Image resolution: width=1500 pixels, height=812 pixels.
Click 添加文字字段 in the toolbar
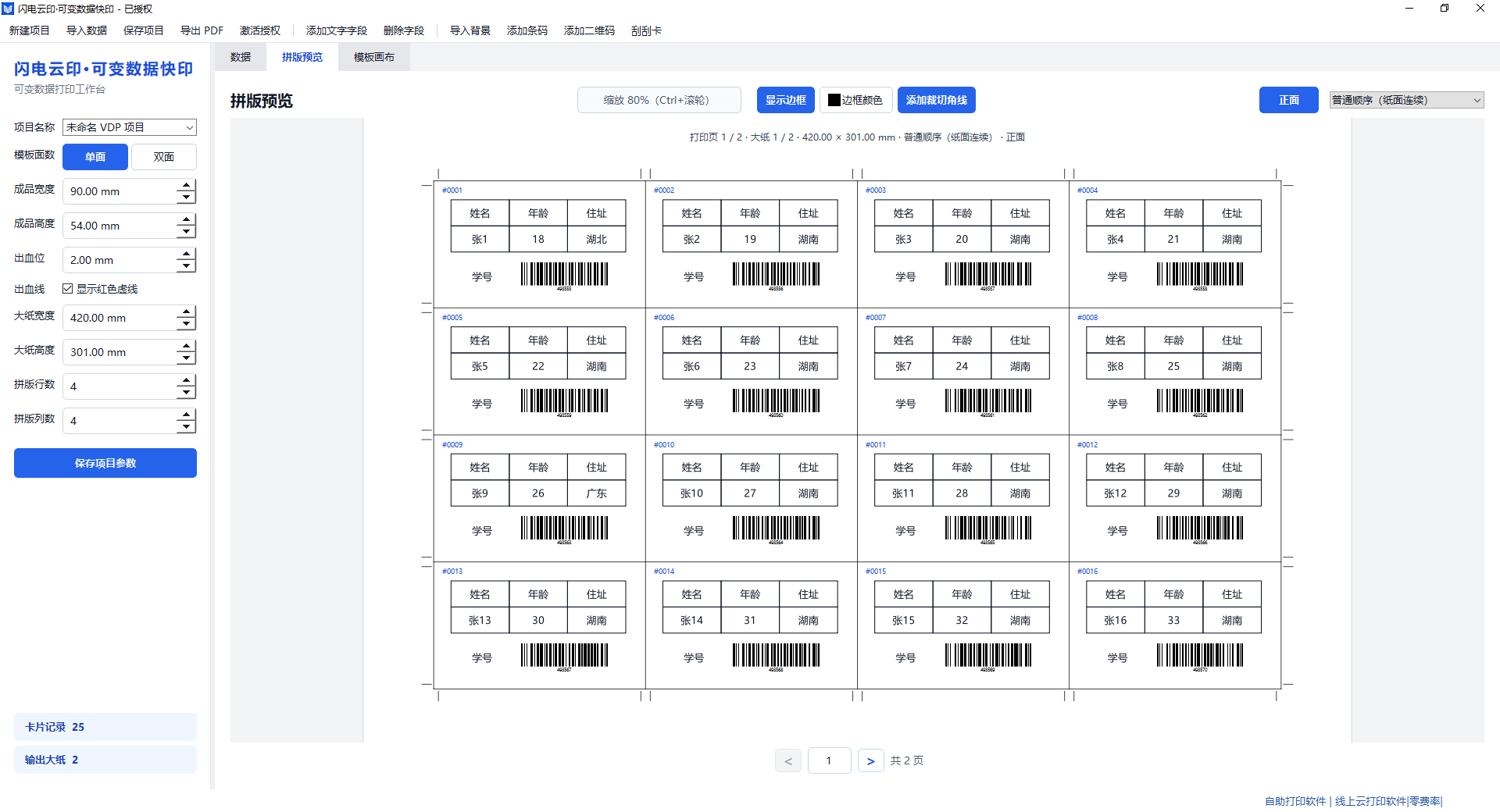(337, 30)
